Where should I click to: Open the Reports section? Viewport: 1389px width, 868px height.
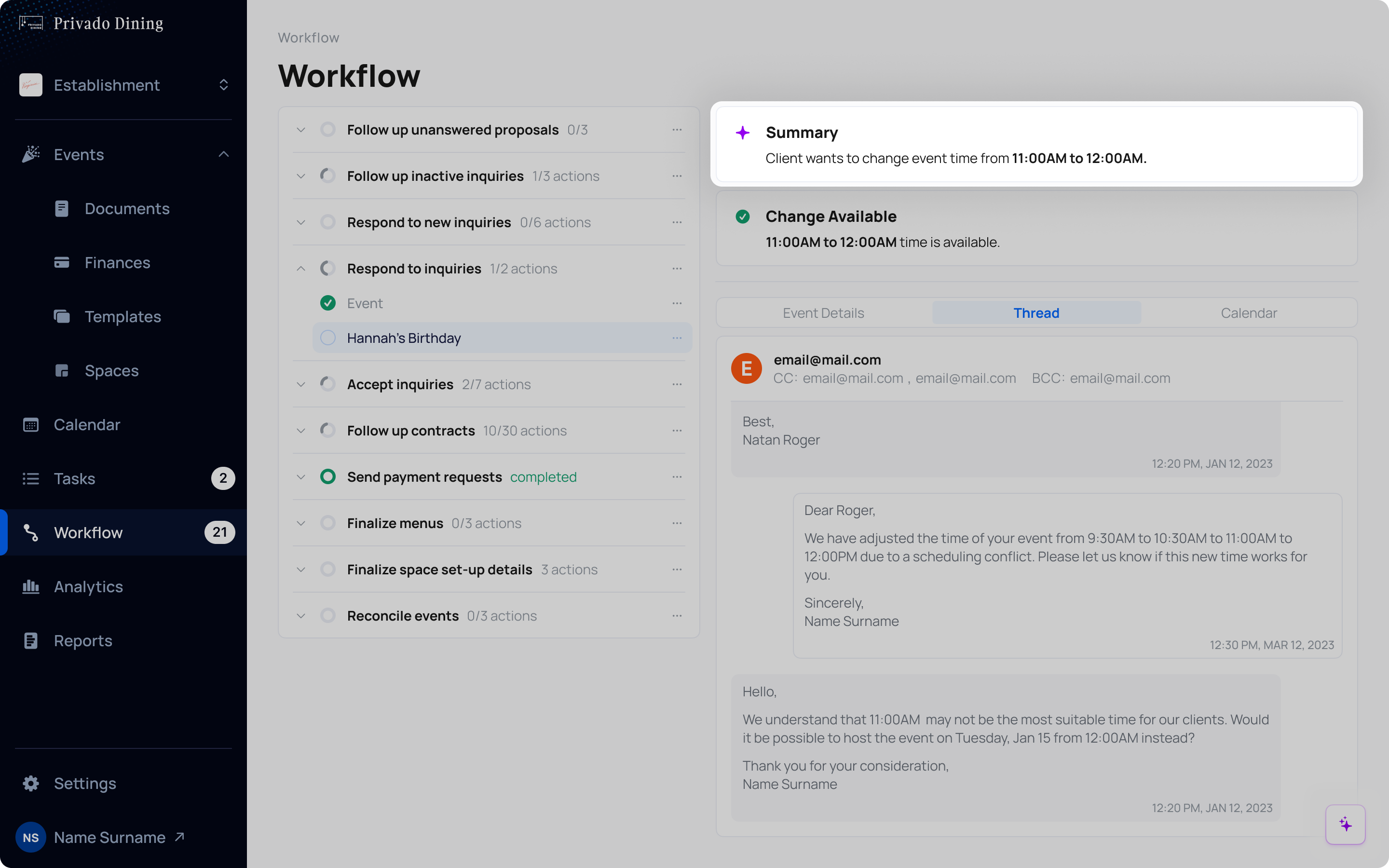(x=83, y=640)
